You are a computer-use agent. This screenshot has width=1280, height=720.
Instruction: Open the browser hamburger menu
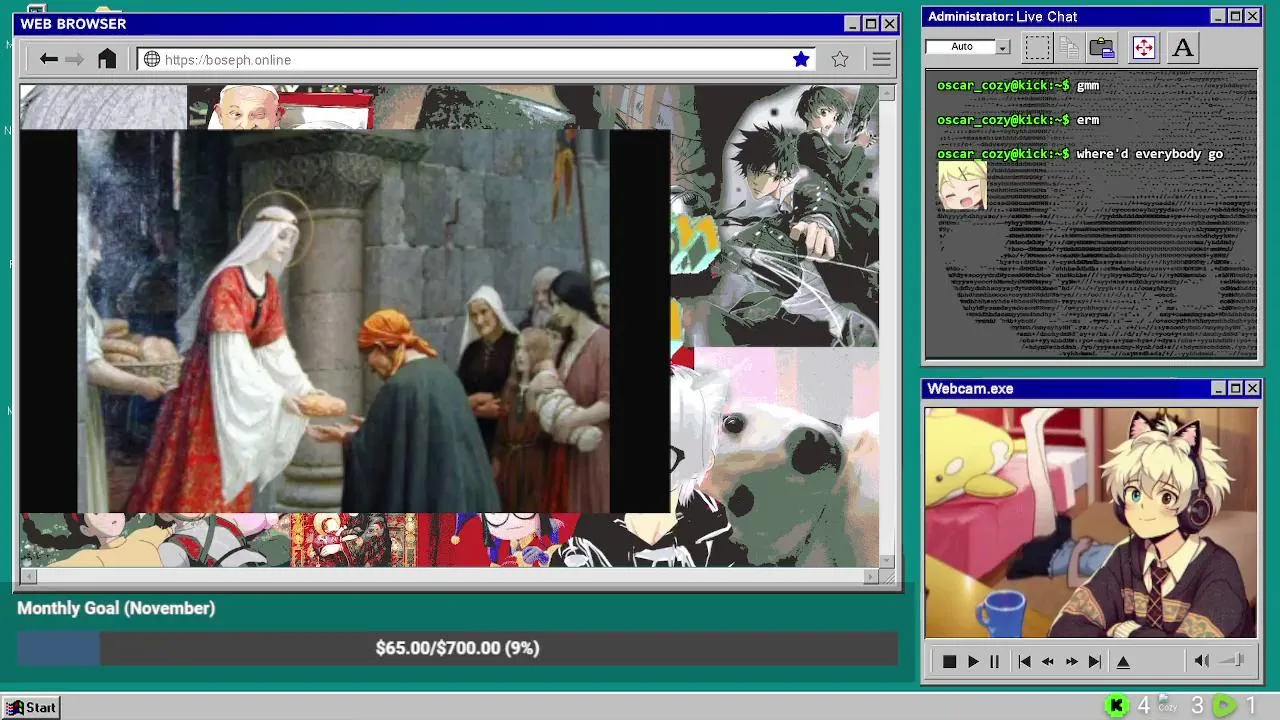click(881, 59)
